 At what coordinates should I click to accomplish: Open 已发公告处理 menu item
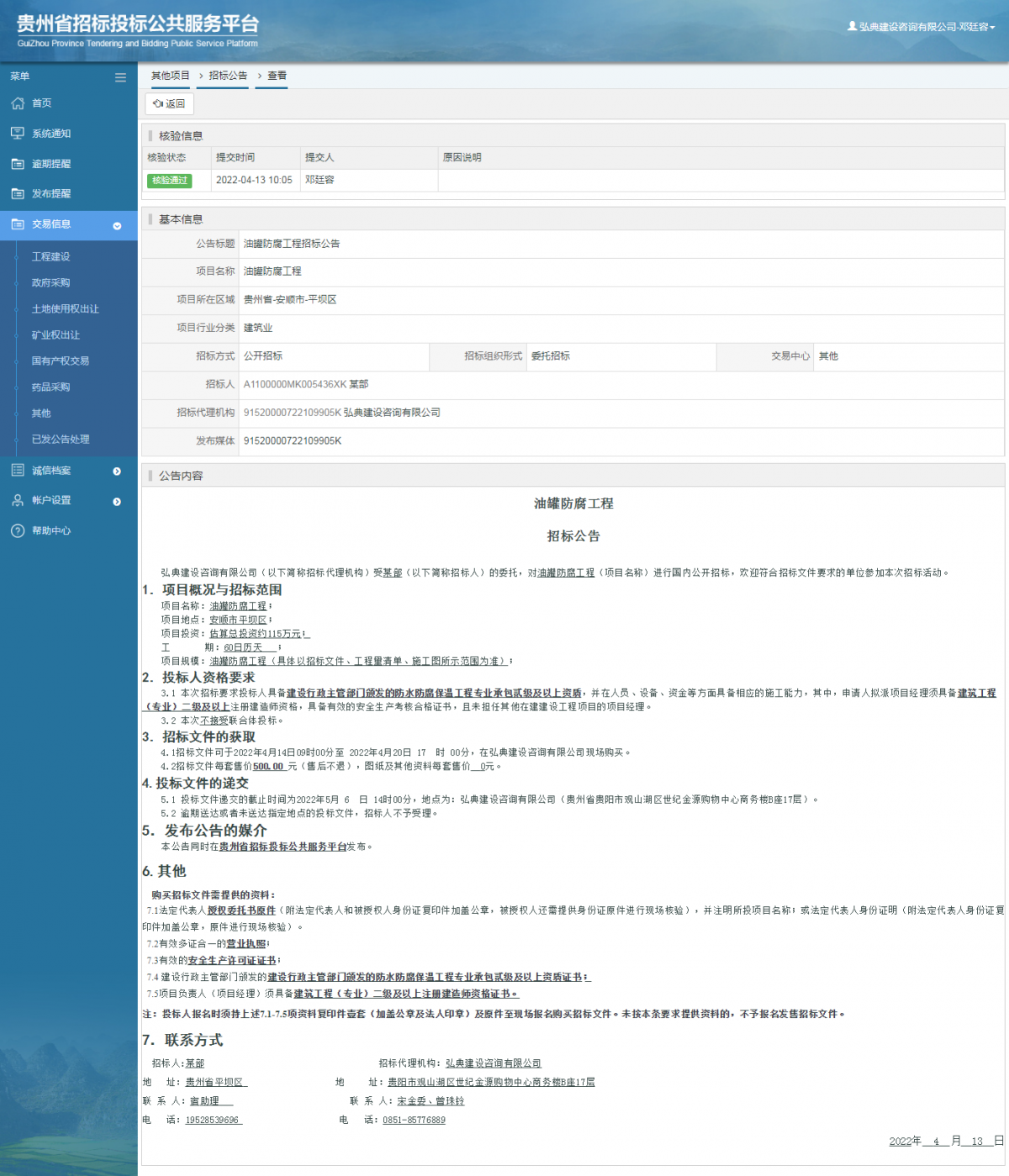(x=61, y=439)
